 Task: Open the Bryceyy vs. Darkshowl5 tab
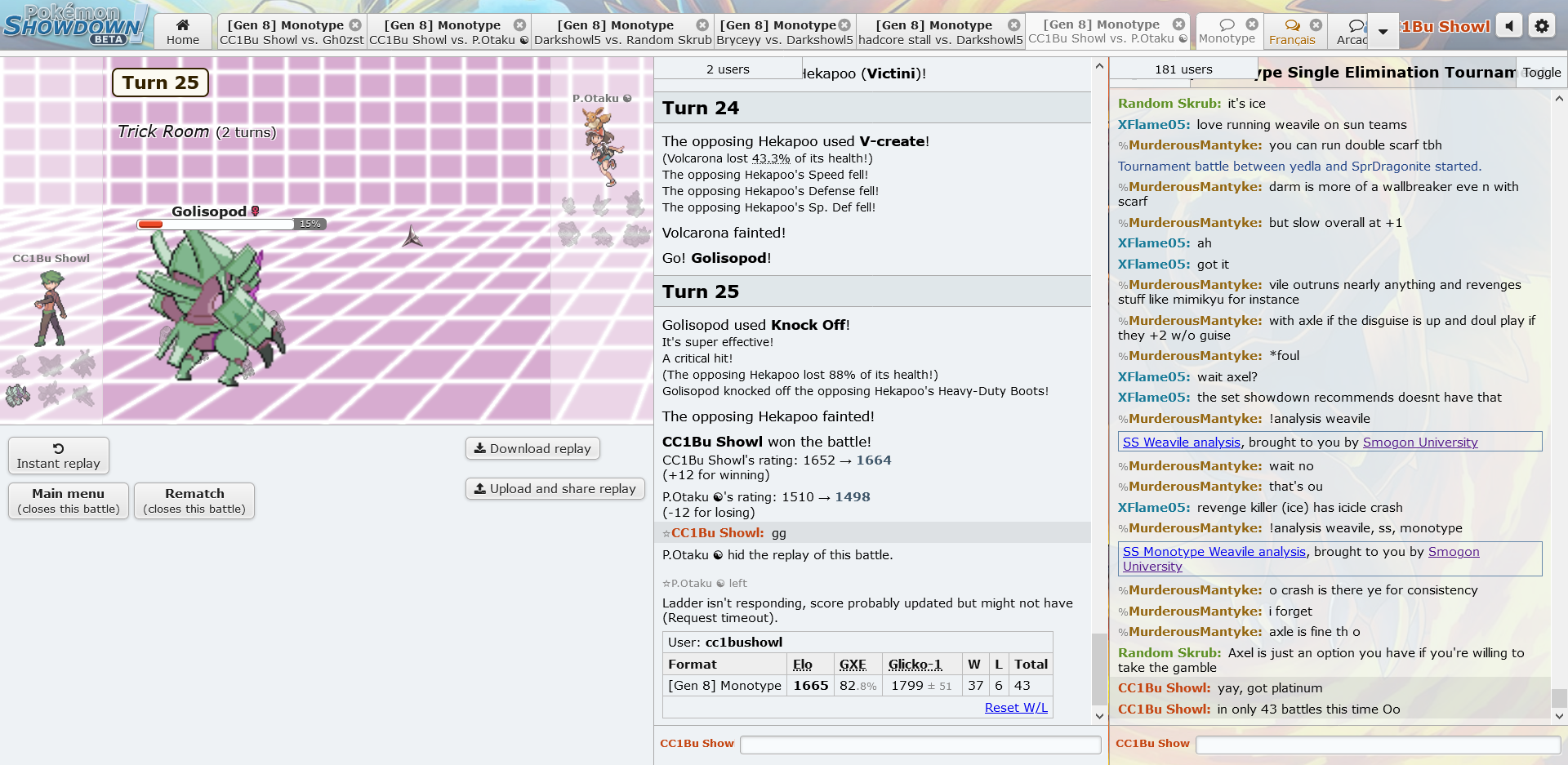(x=784, y=32)
